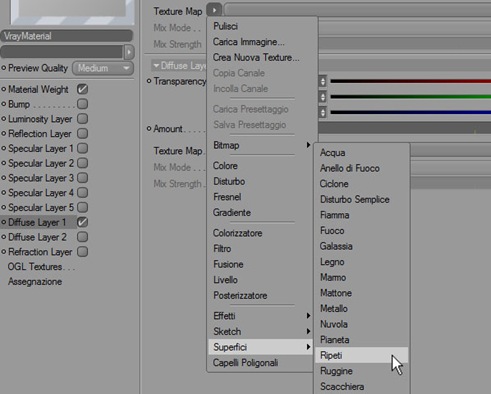Click the Assegnazione item in the sidebar
The height and width of the screenshot is (394, 491).
35,282
